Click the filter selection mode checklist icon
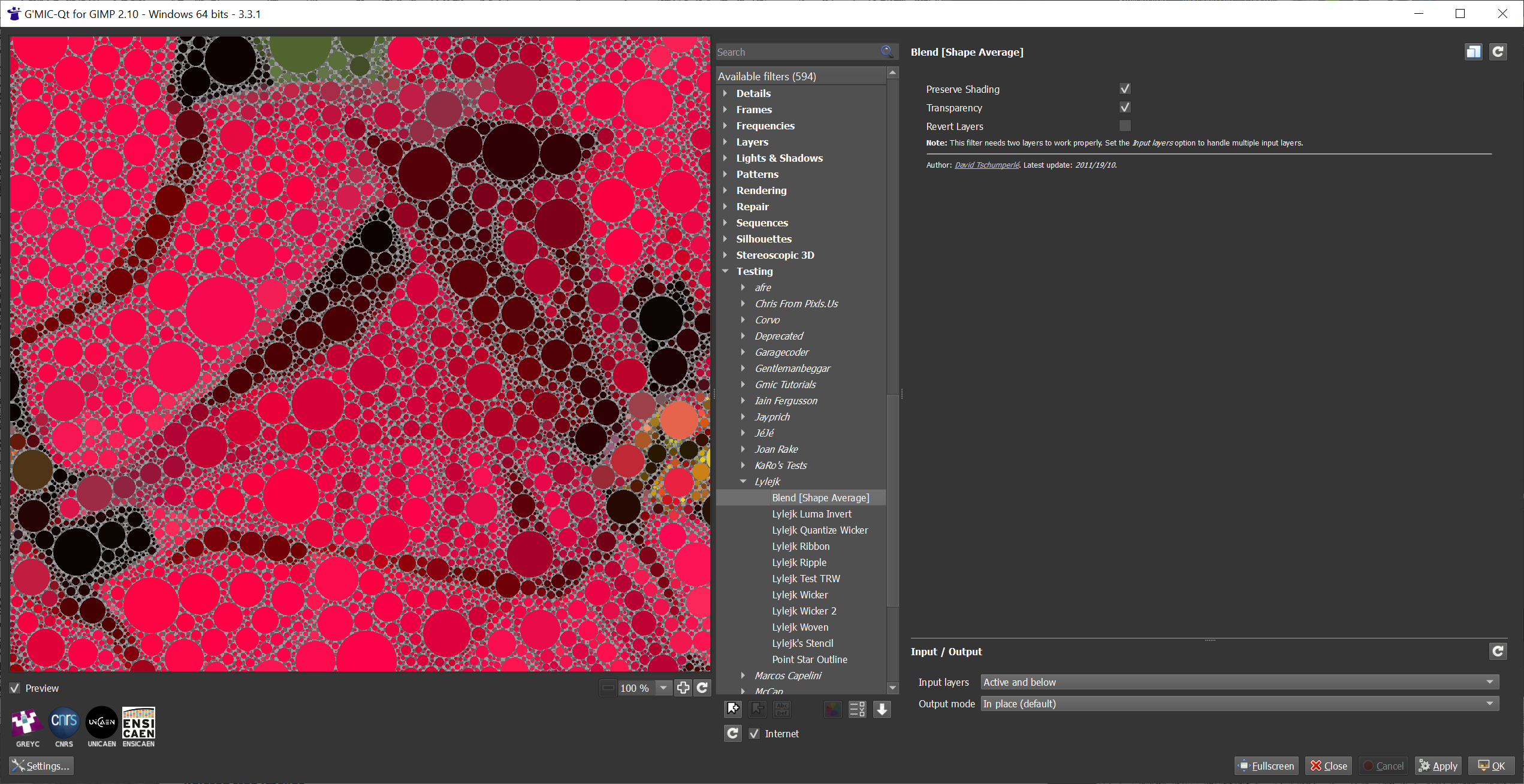The width and height of the screenshot is (1524, 784). pyautogui.click(x=858, y=709)
